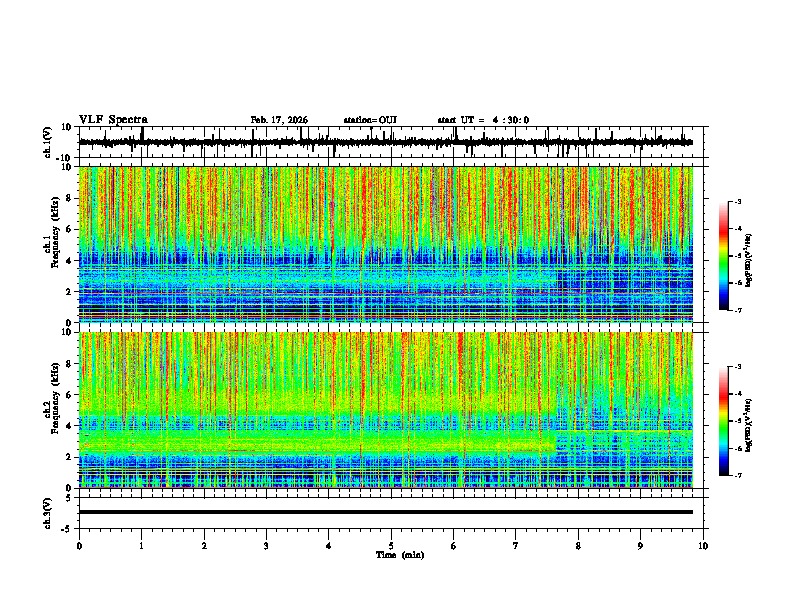
Task: Click the ch.2 colorbar gradient strip
Action: (724, 421)
